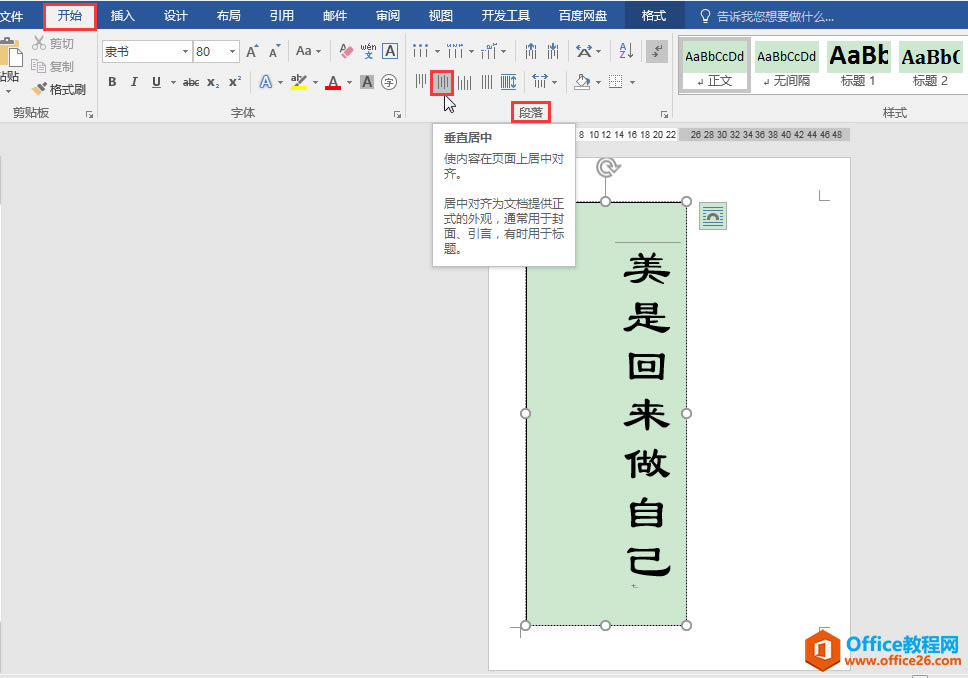Click the Copy (复制) button
968x678 pixels.
[x=52, y=66]
